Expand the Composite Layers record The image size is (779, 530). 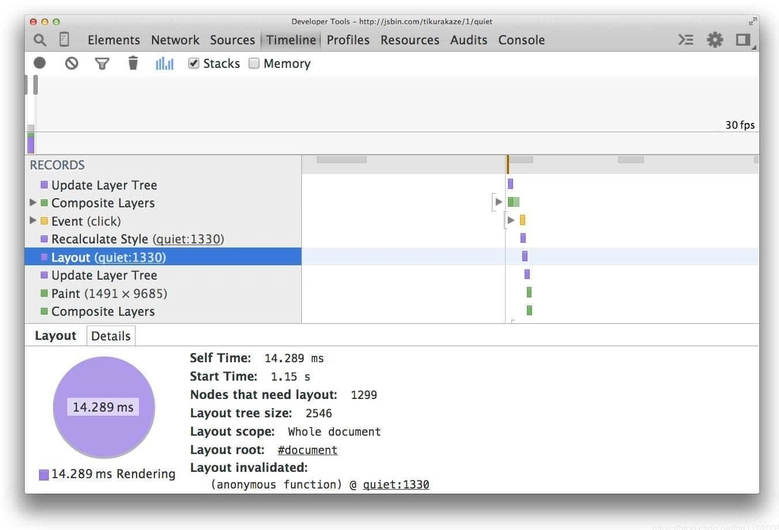[x=33, y=203]
